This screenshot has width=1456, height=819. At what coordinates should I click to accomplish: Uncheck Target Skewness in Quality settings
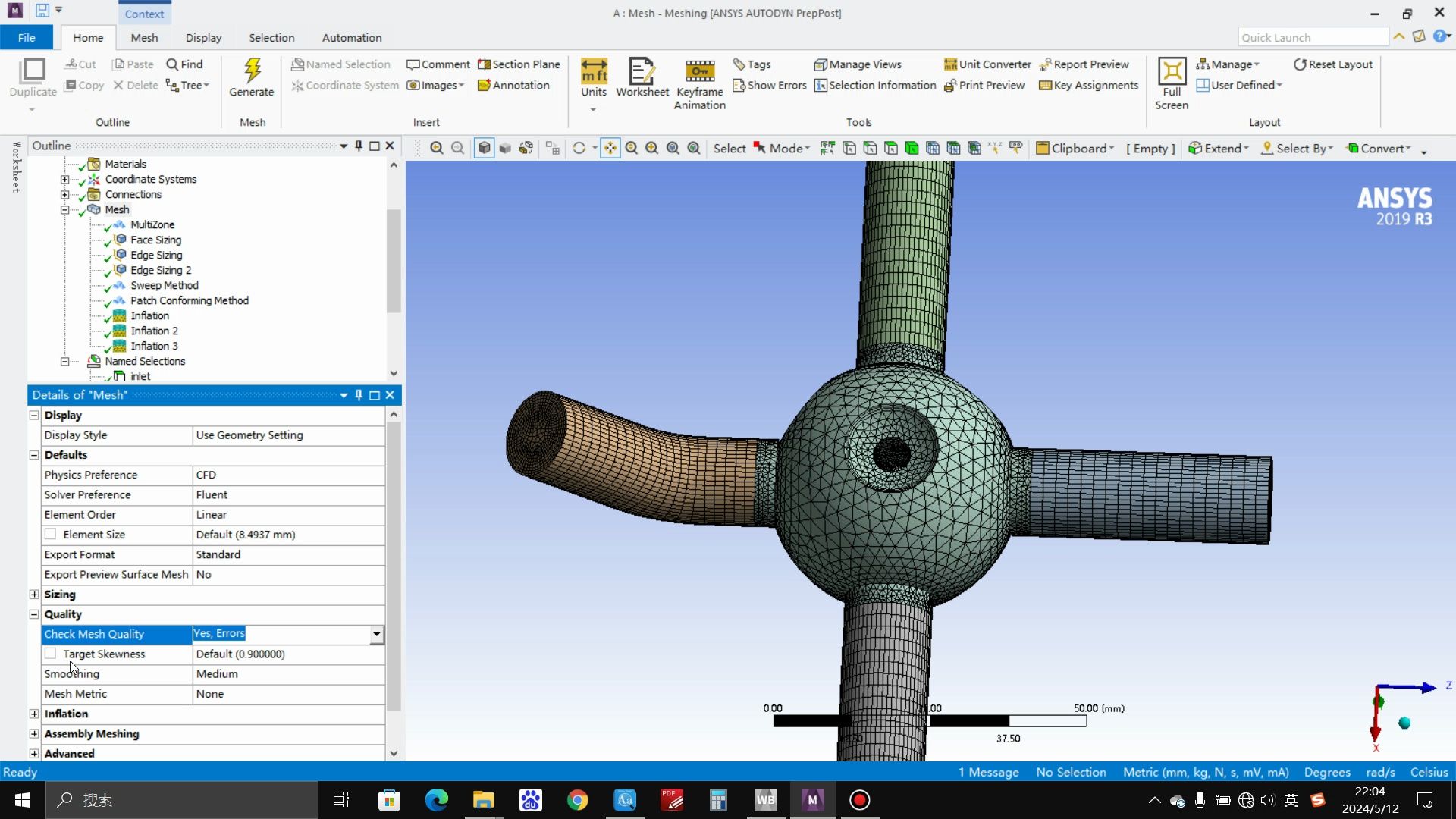point(51,654)
